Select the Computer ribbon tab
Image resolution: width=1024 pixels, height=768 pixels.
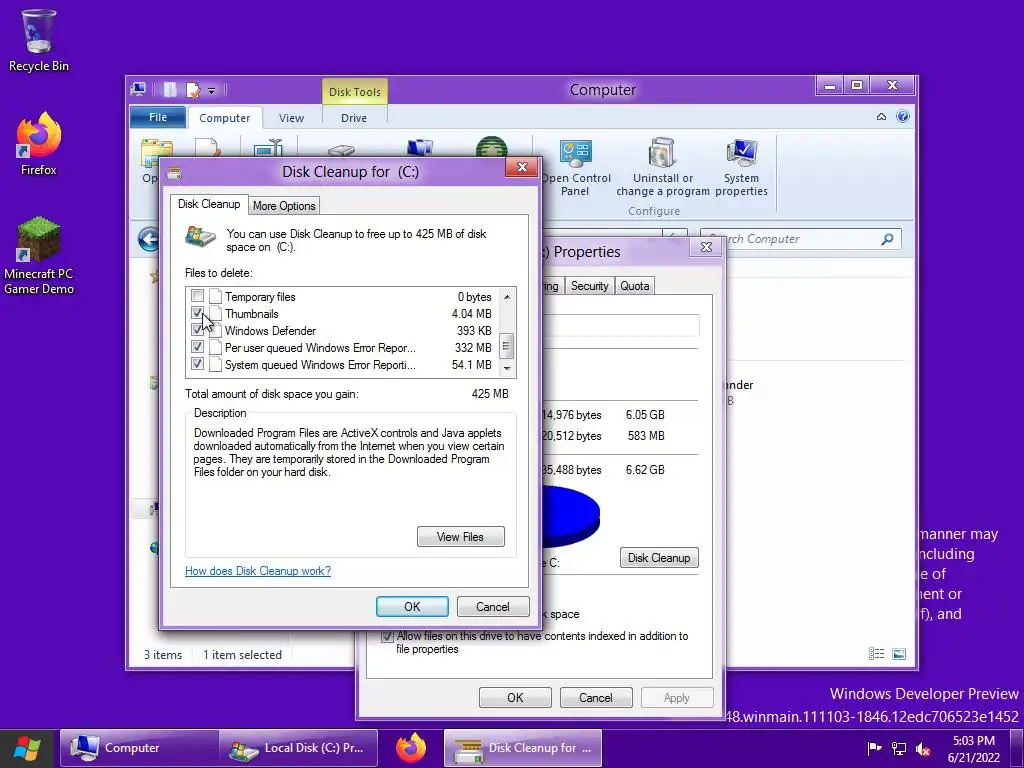coord(225,118)
